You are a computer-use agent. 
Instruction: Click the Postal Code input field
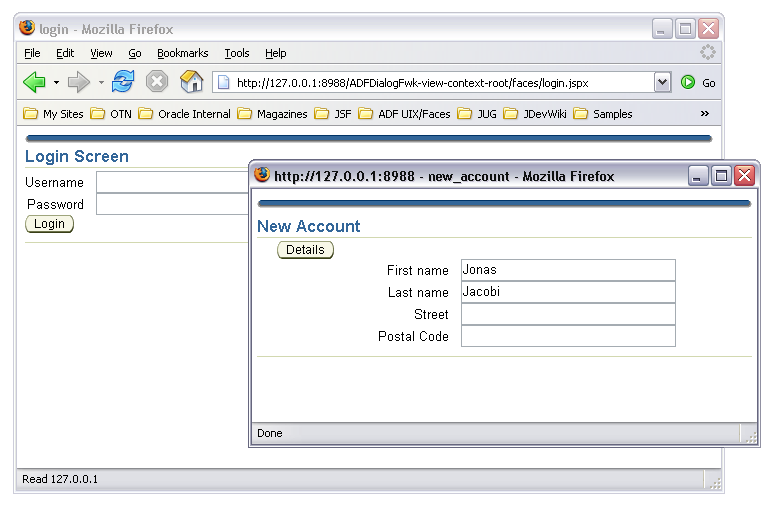568,336
